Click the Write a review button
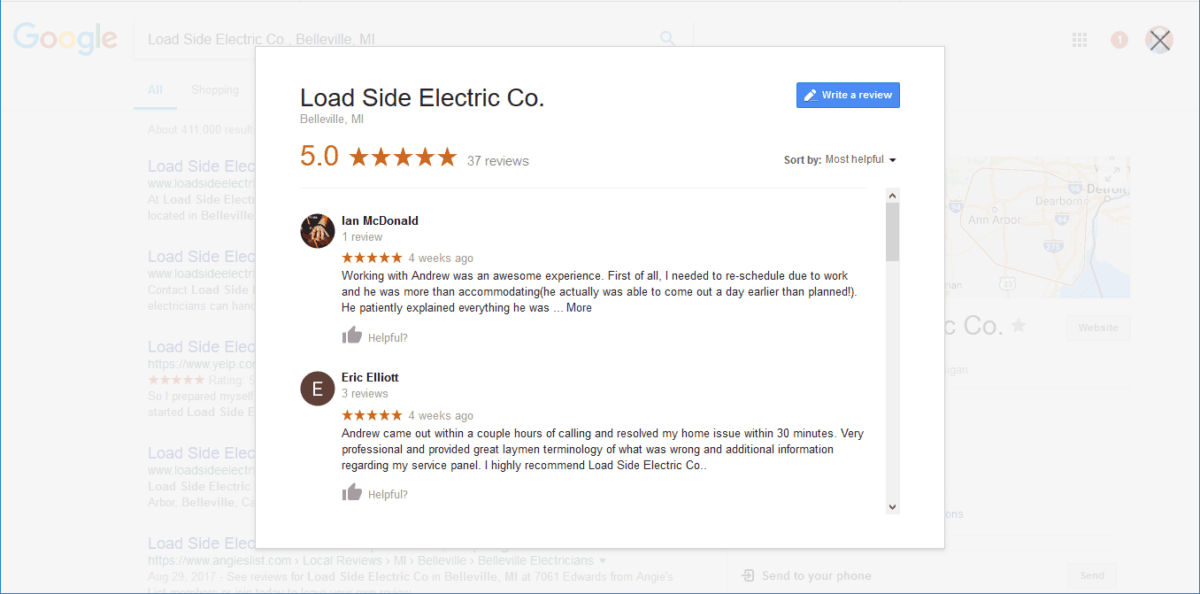This screenshot has height=594, width=1200. [x=848, y=95]
